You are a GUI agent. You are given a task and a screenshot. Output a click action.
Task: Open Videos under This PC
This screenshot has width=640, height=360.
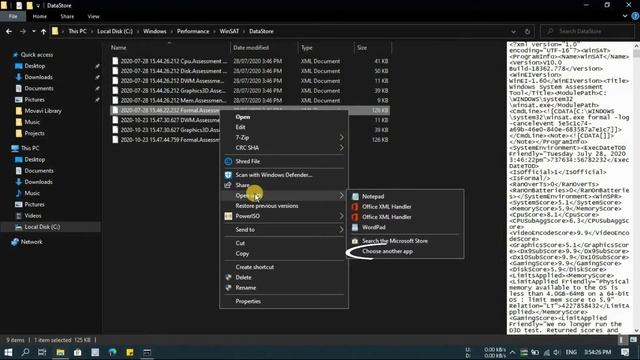33,216
